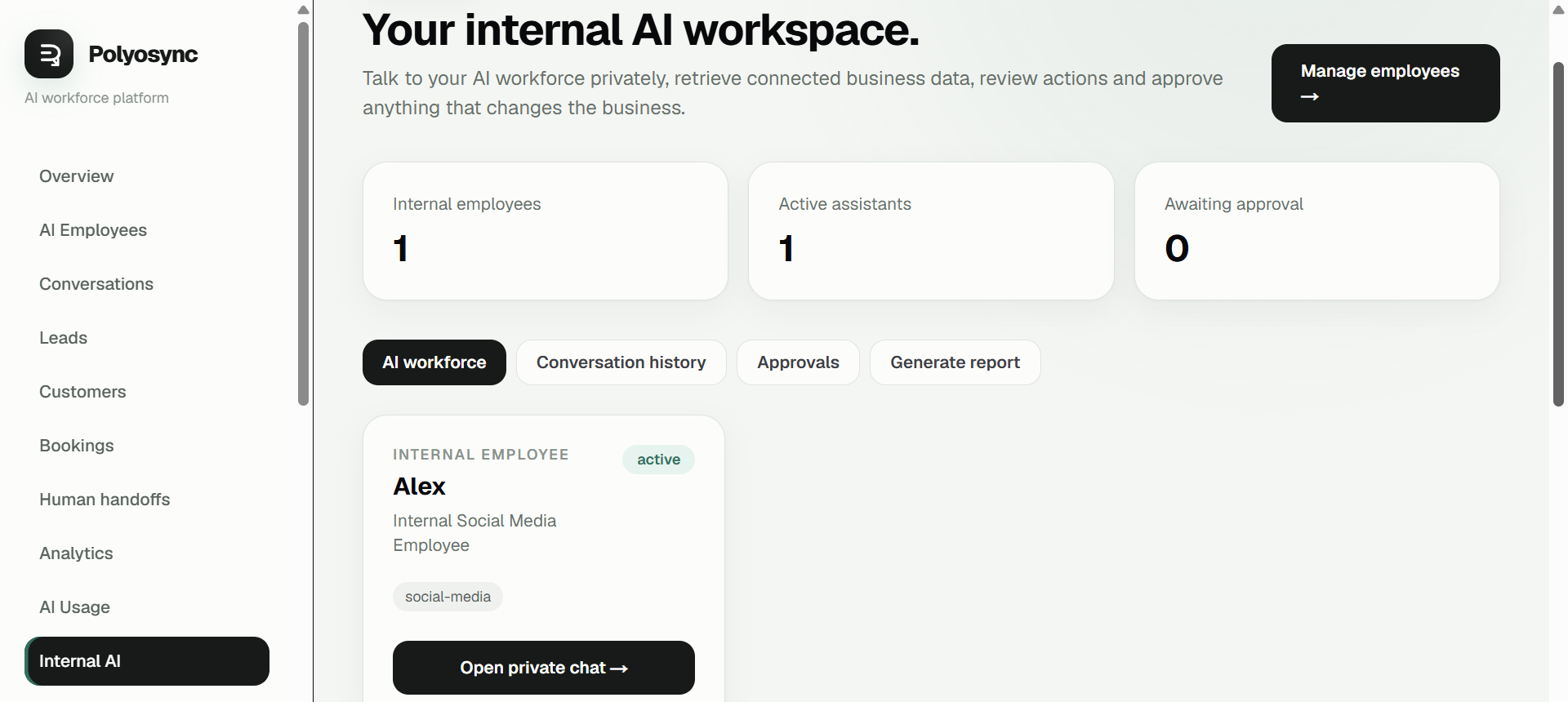Click the sidebar scrollbar thumb
1568x702 pixels.
coord(304,214)
